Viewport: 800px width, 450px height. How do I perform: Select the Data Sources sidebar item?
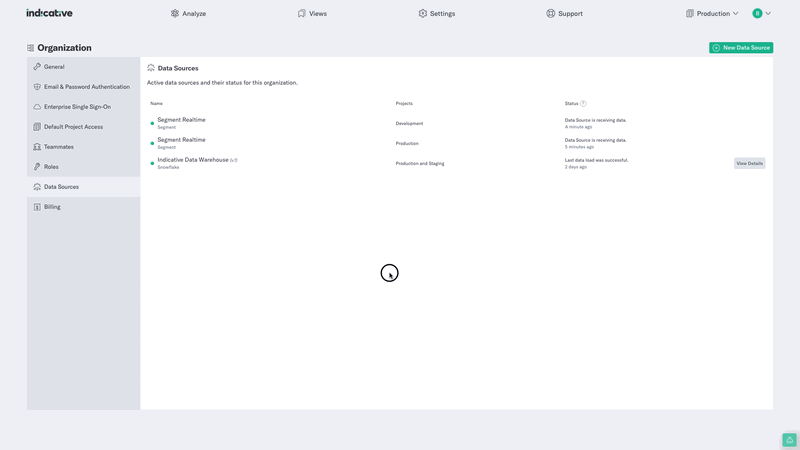(x=84, y=187)
